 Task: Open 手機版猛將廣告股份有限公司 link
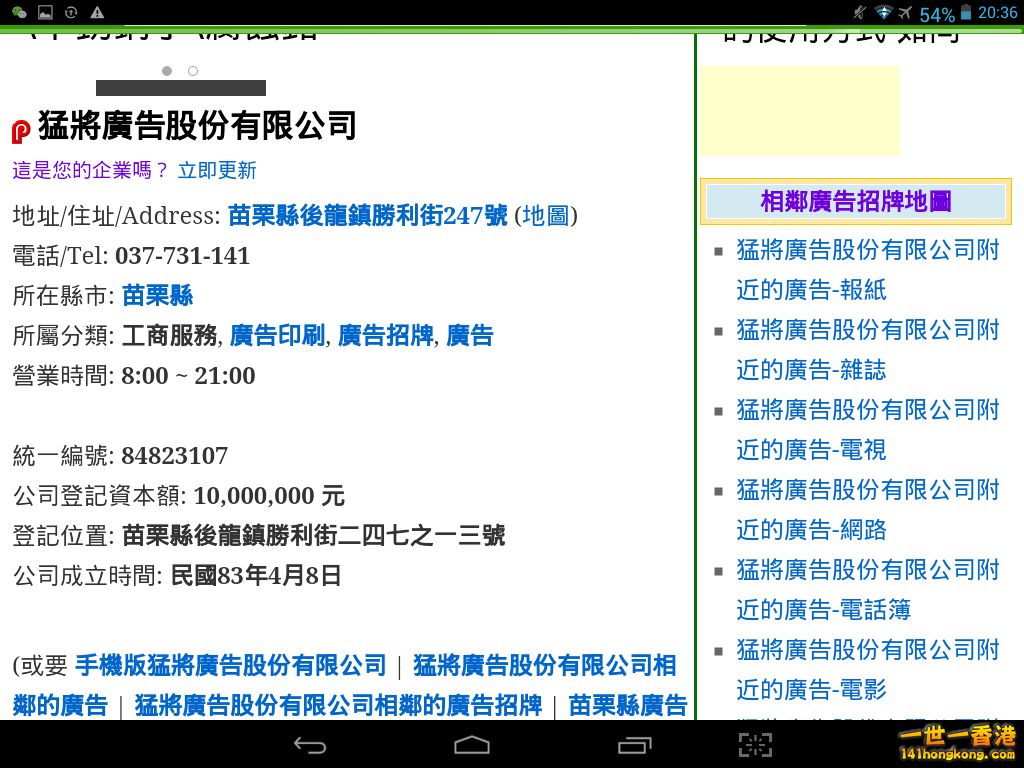tap(231, 665)
